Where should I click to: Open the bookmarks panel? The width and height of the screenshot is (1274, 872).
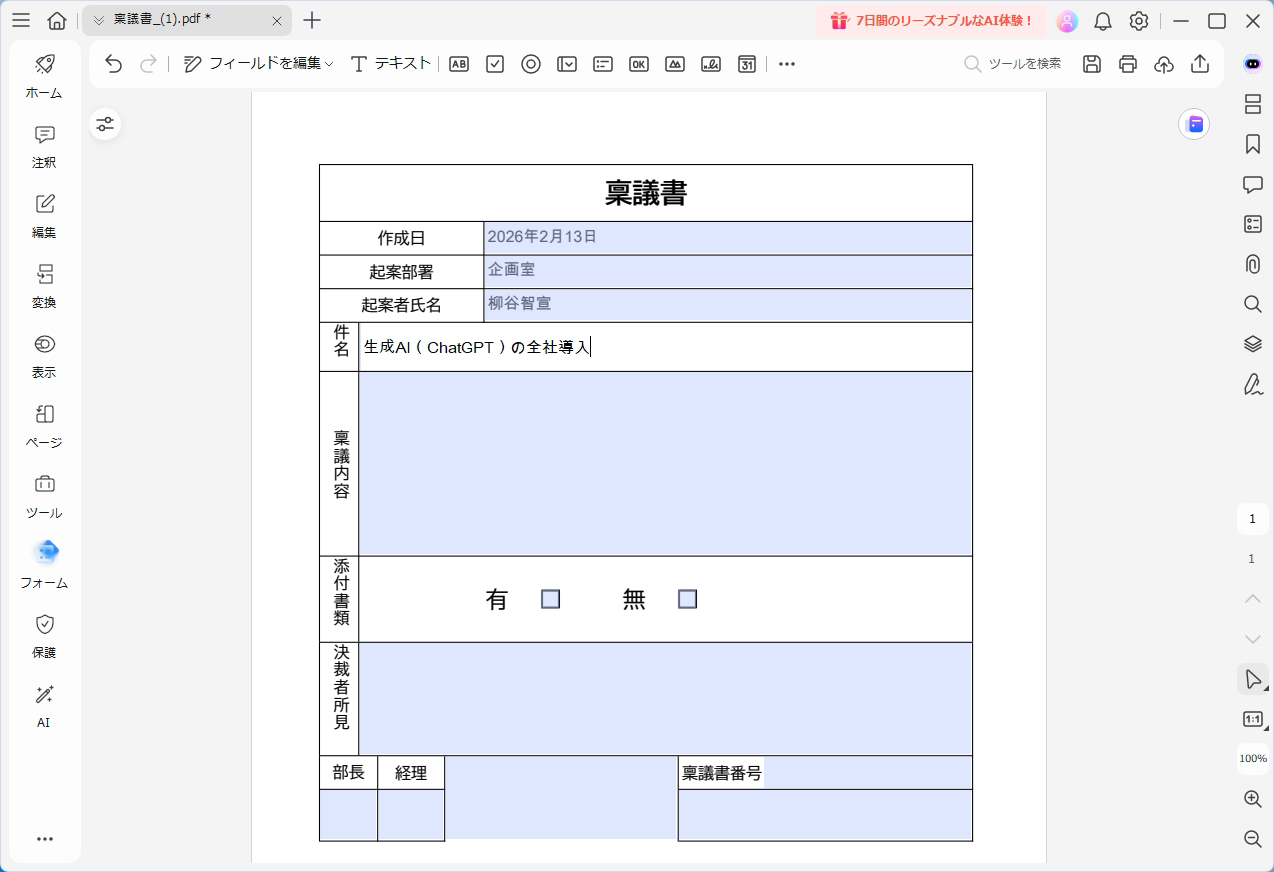[x=1252, y=144]
